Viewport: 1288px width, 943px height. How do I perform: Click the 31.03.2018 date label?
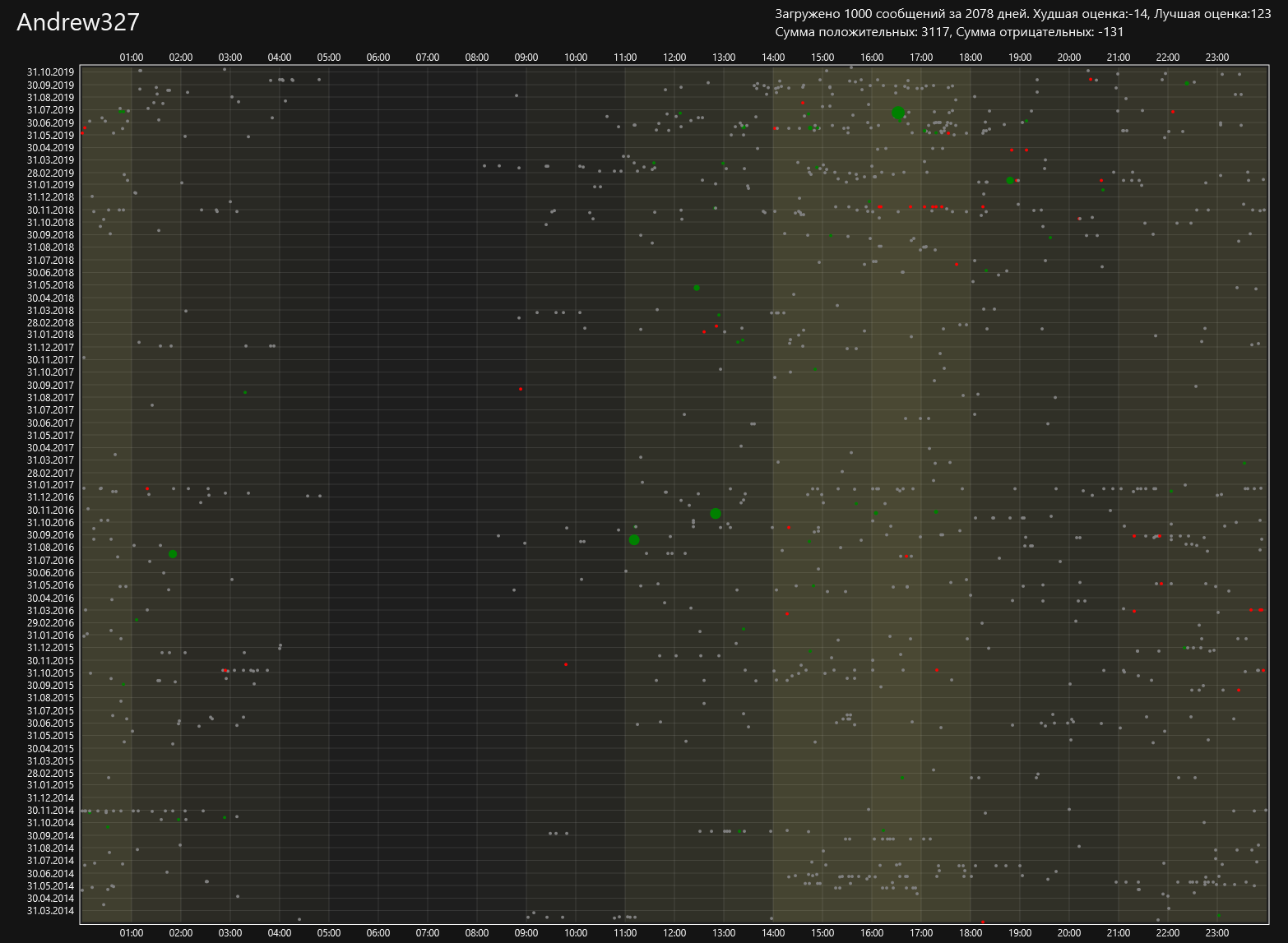(x=50, y=311)
